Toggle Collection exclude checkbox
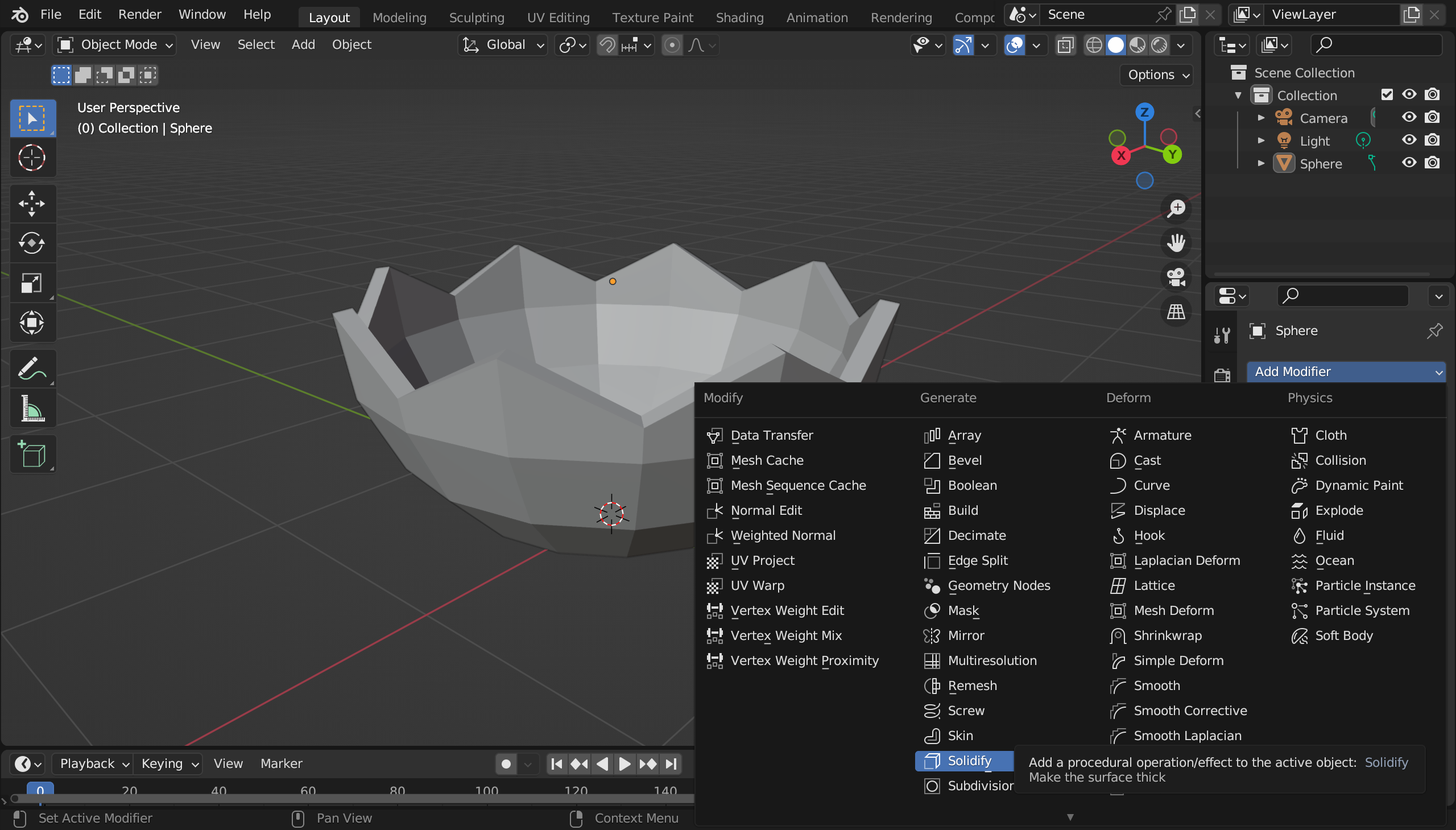The image size is (1456, 830). click(1387, 94)
